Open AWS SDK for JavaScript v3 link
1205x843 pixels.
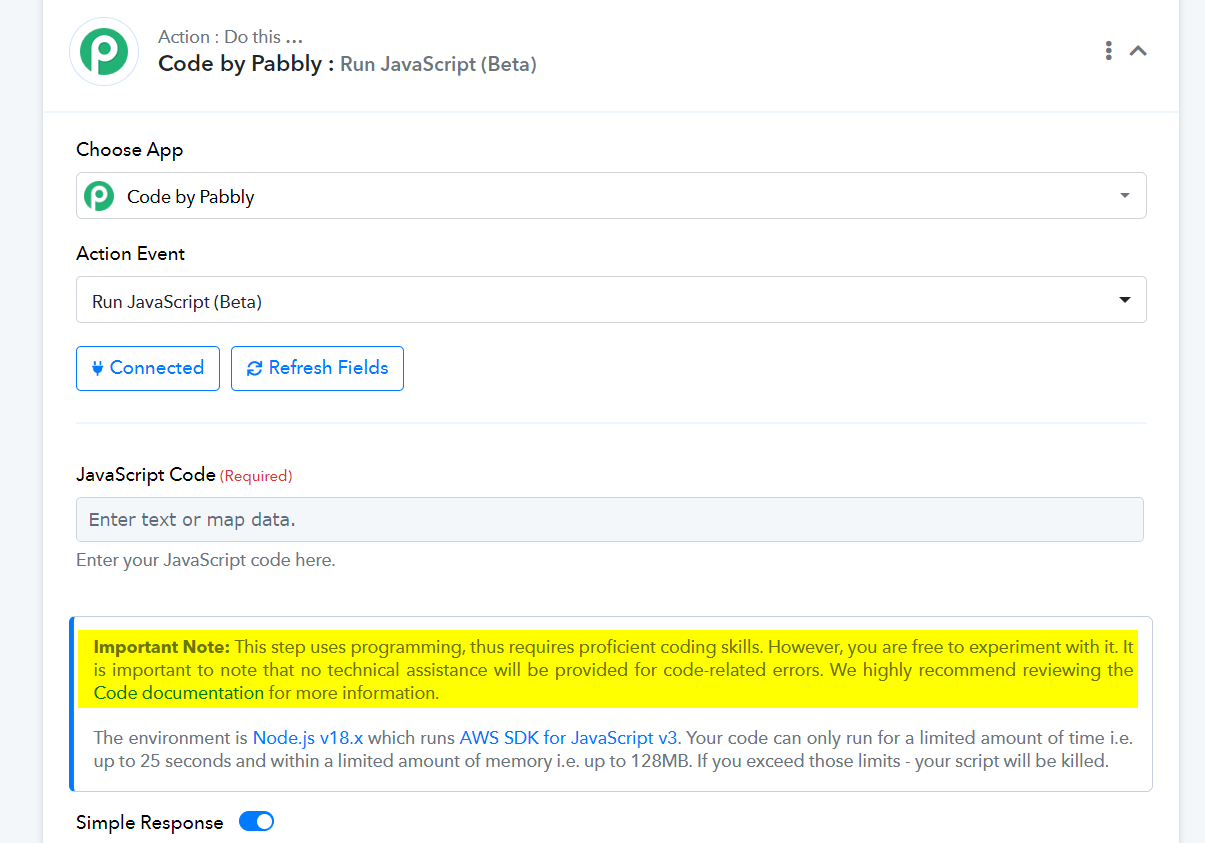569,738
